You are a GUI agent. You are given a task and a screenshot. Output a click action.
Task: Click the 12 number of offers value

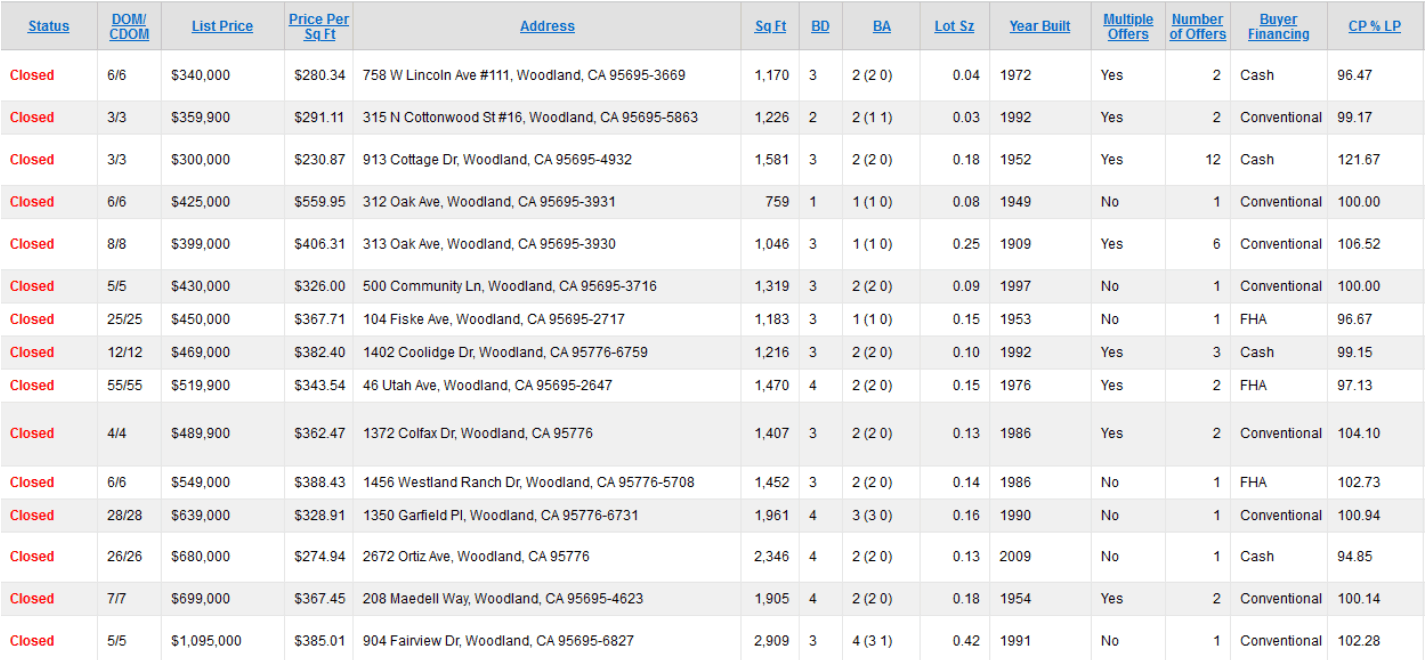1213,159
